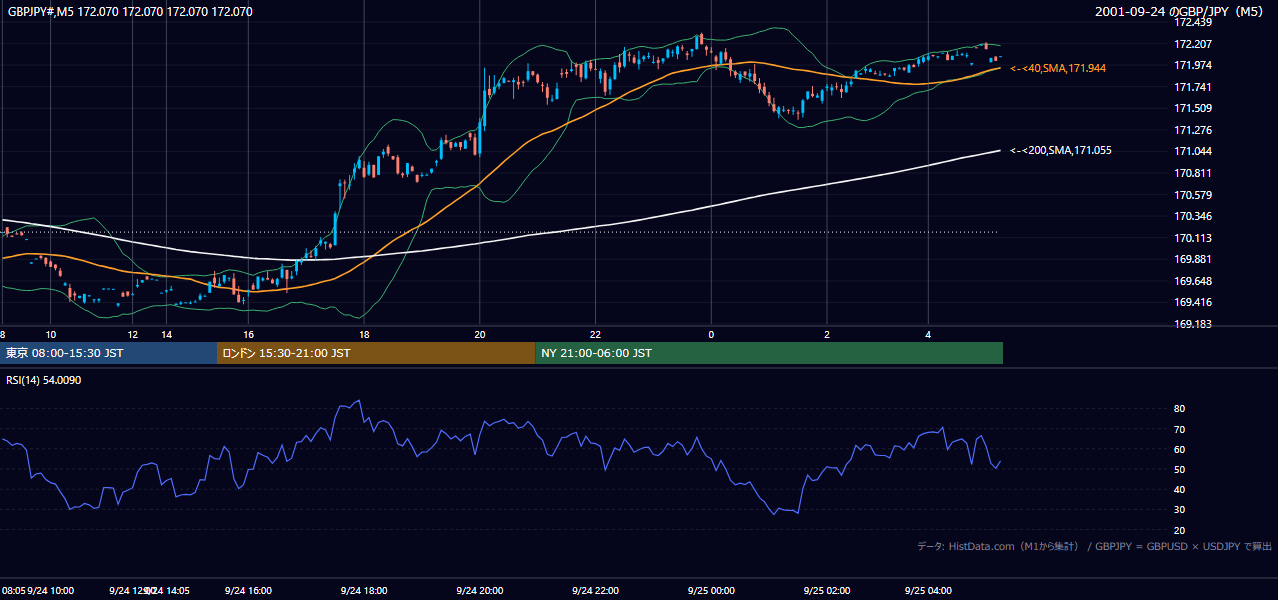
Task: Click the price axis value 172.207
Action: point(1193,44)
